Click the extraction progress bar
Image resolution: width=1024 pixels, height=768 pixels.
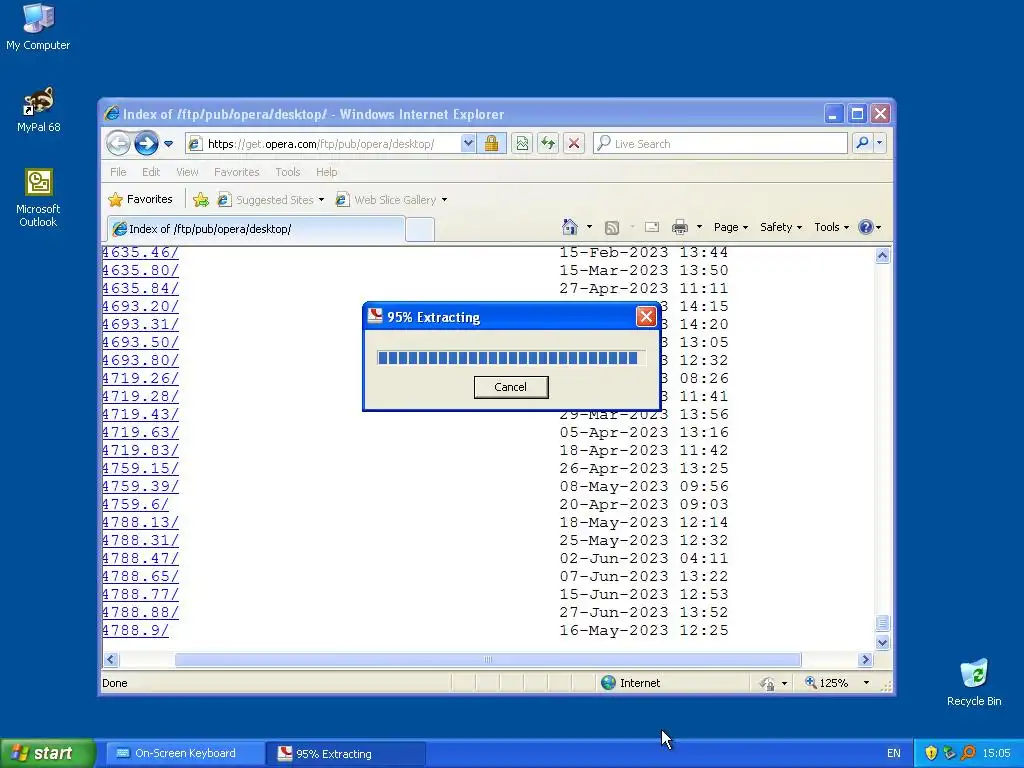tap(511, 357)
